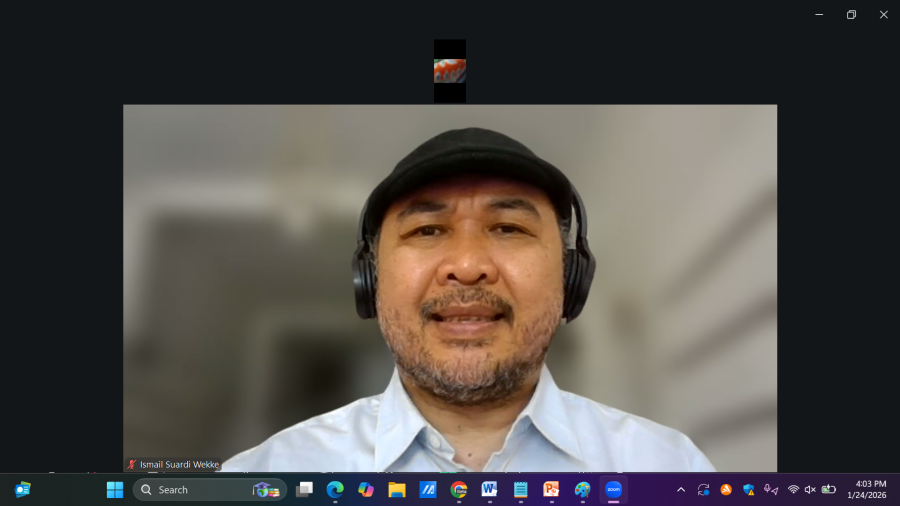Click the Ismail Suardi Wekke name label

coord(178,464)
